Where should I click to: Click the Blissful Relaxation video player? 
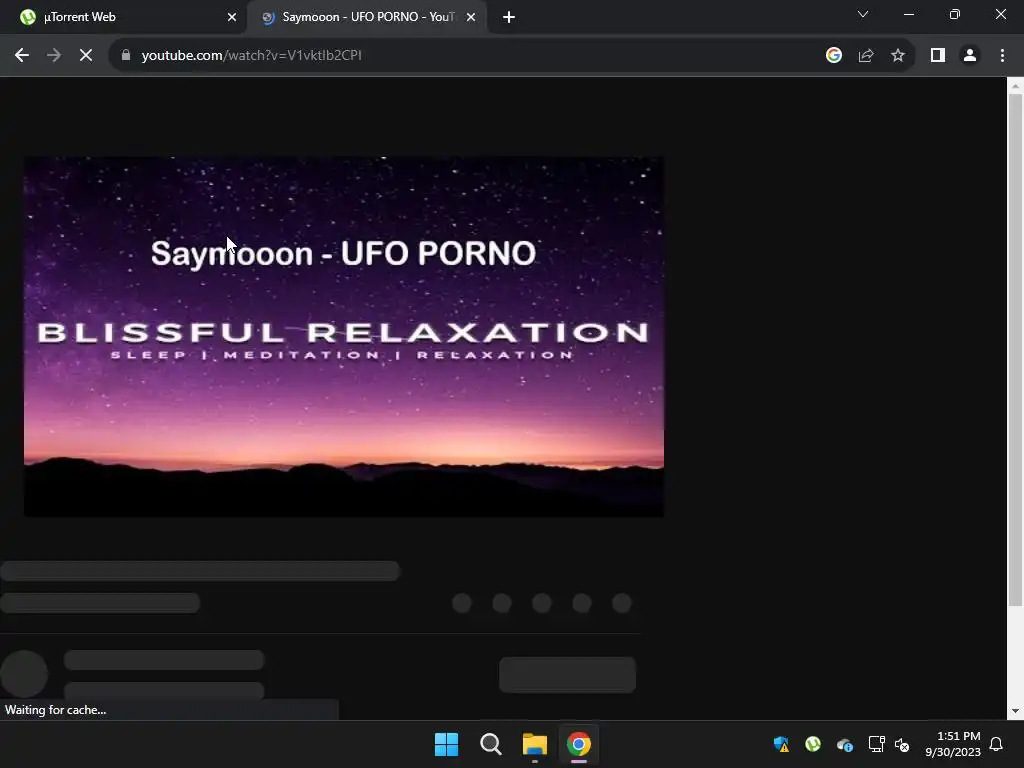(x=344, y=336)
